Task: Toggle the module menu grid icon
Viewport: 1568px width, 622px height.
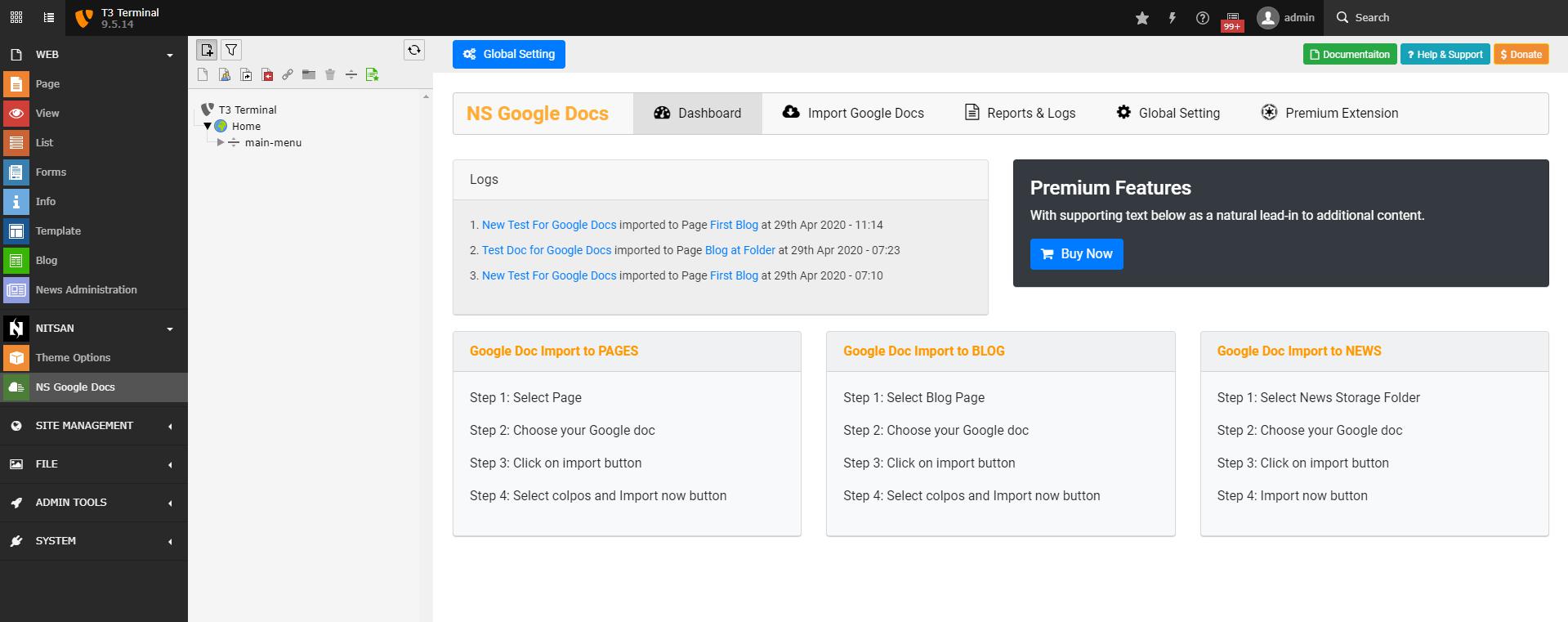Action: click(16, 17)
